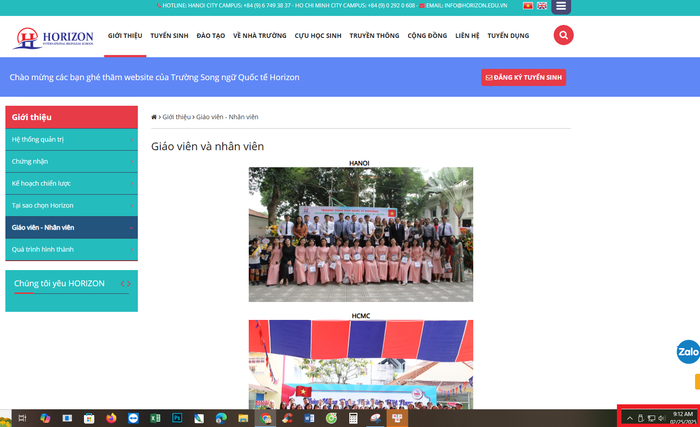Switch language with the UK flag icon
The width and height of the screenshot is (700, 427).
click(x=541, y=6)
